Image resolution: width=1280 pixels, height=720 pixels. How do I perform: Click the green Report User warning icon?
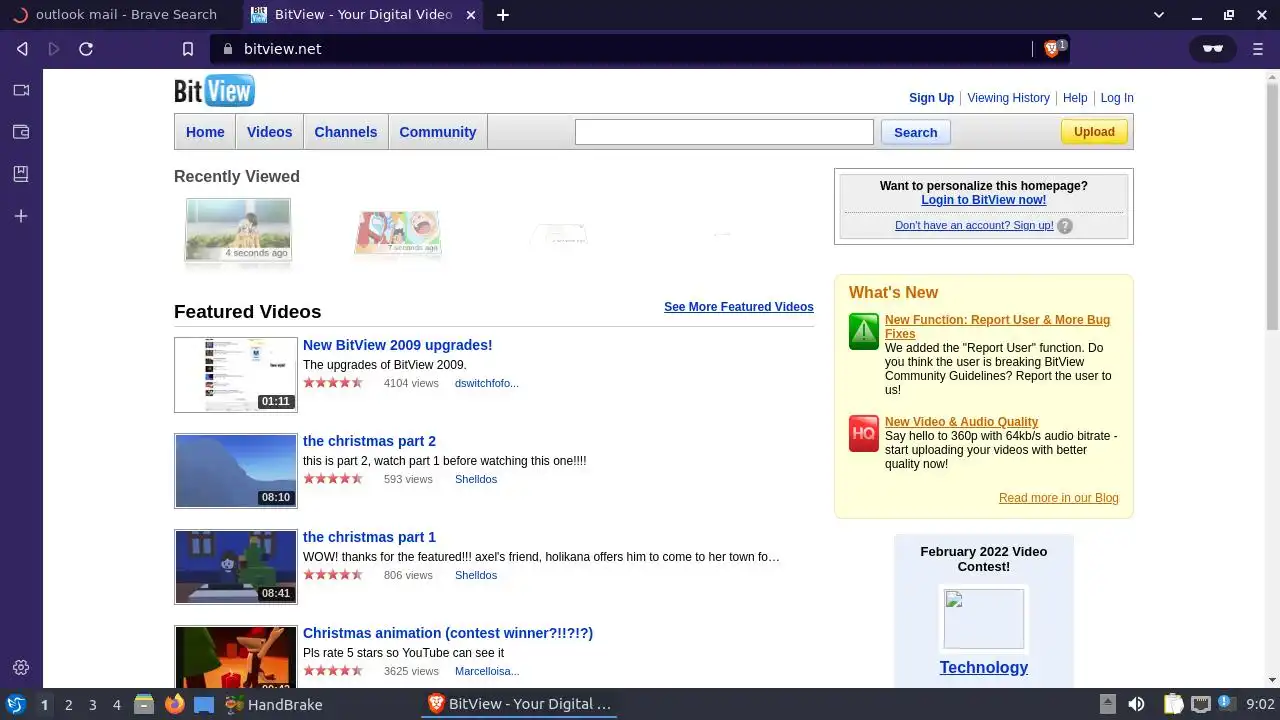[x=864, y=331]
